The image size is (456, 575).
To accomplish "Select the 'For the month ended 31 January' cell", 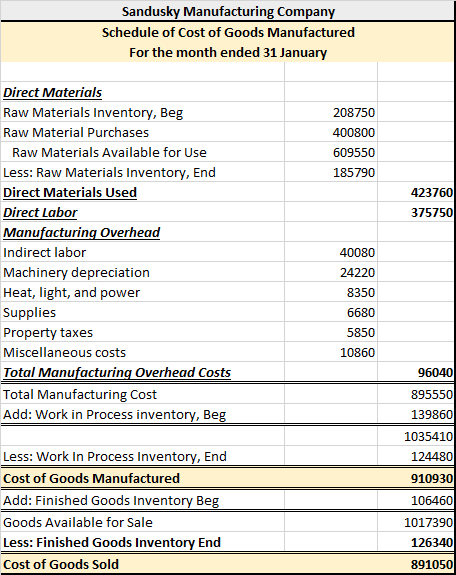I will click(228, 52).
